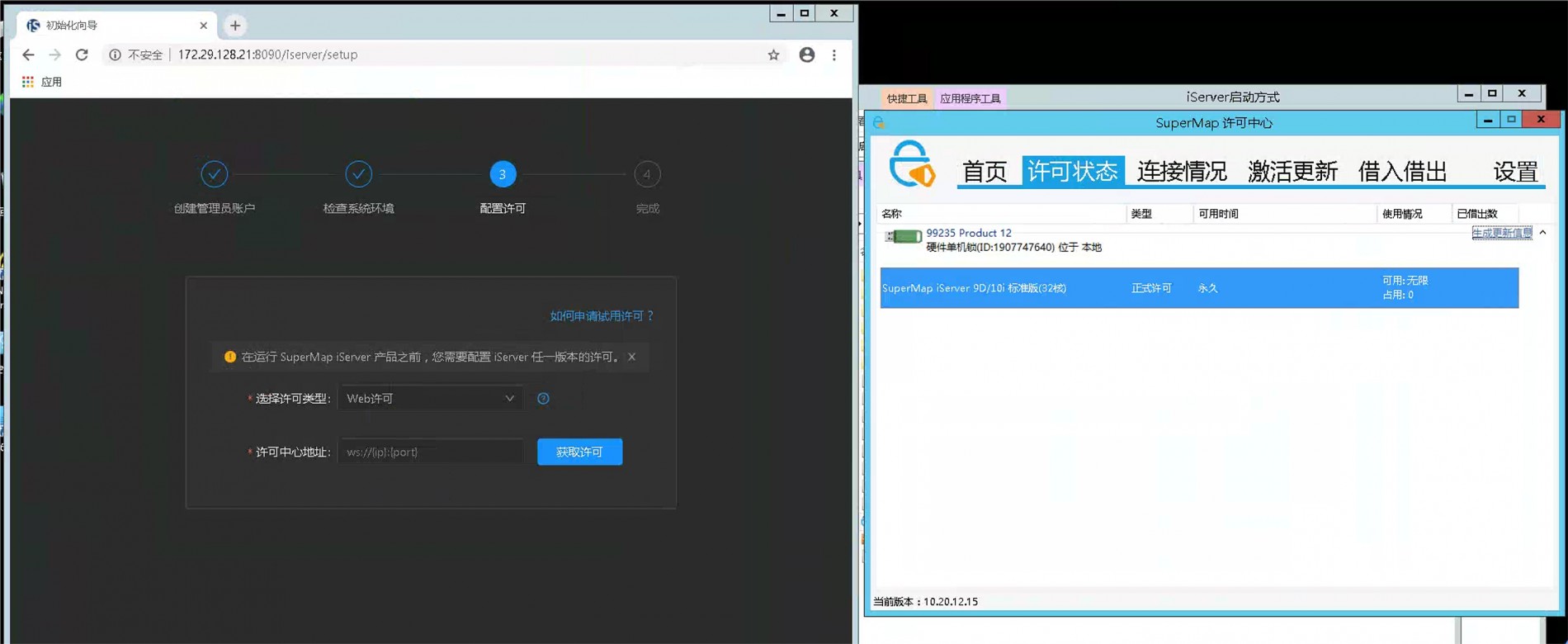Screen dimensions: 1568x644
Task: Switch to the 首页 tab in license center
Action: tap(985, 171)
